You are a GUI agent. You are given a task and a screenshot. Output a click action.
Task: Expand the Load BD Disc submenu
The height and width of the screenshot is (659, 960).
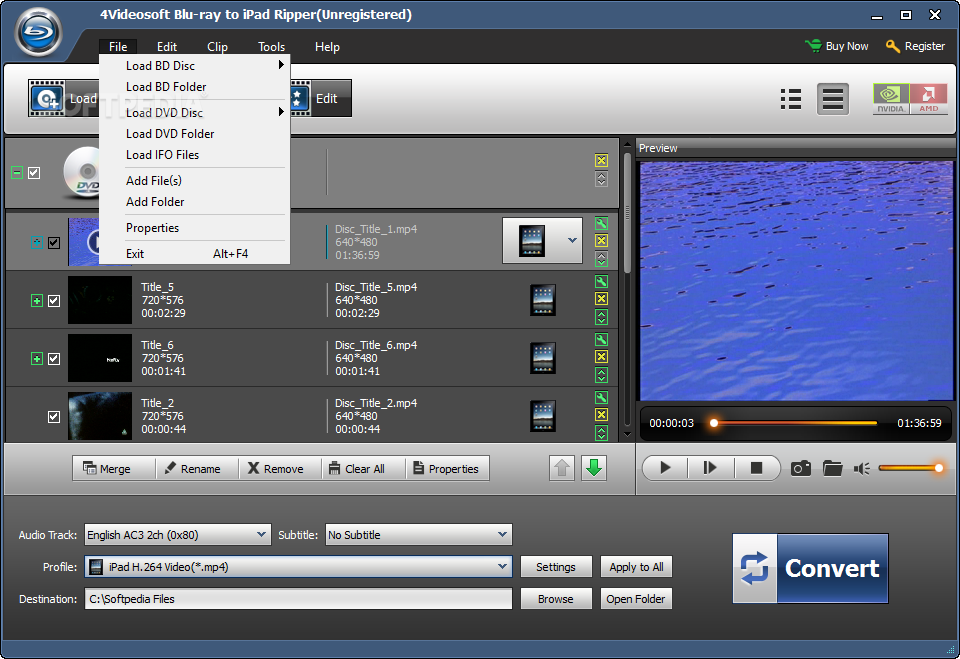(x=195, y=66)
